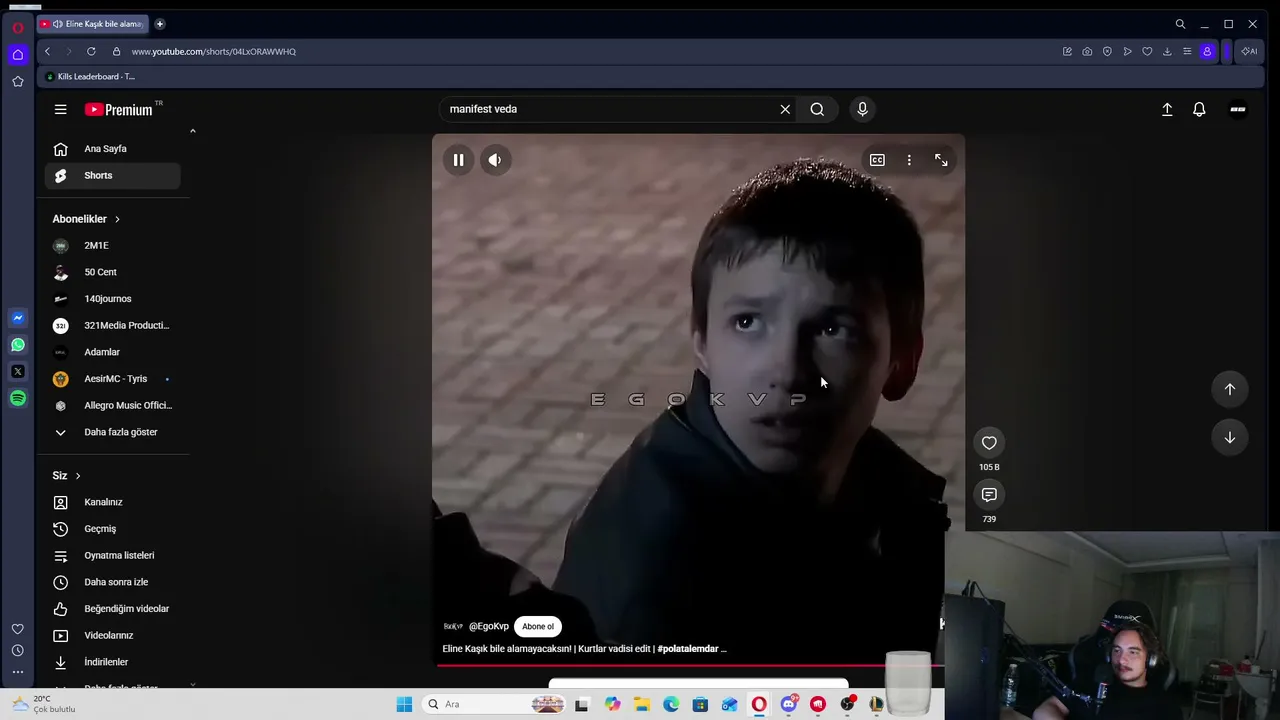This screenshot has width=1280, height=720.
Task: Open X (Twitter) in Opera sidebar
Action: click(x=18, y=372)
